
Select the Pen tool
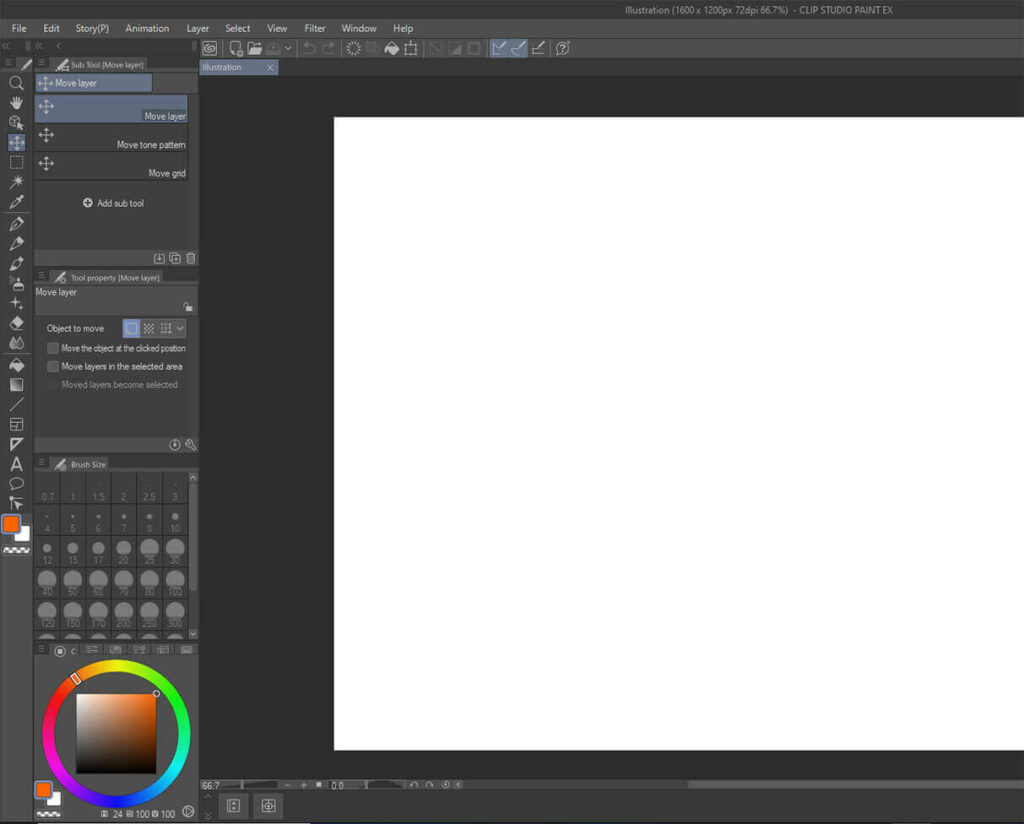(x=16, y=222)
